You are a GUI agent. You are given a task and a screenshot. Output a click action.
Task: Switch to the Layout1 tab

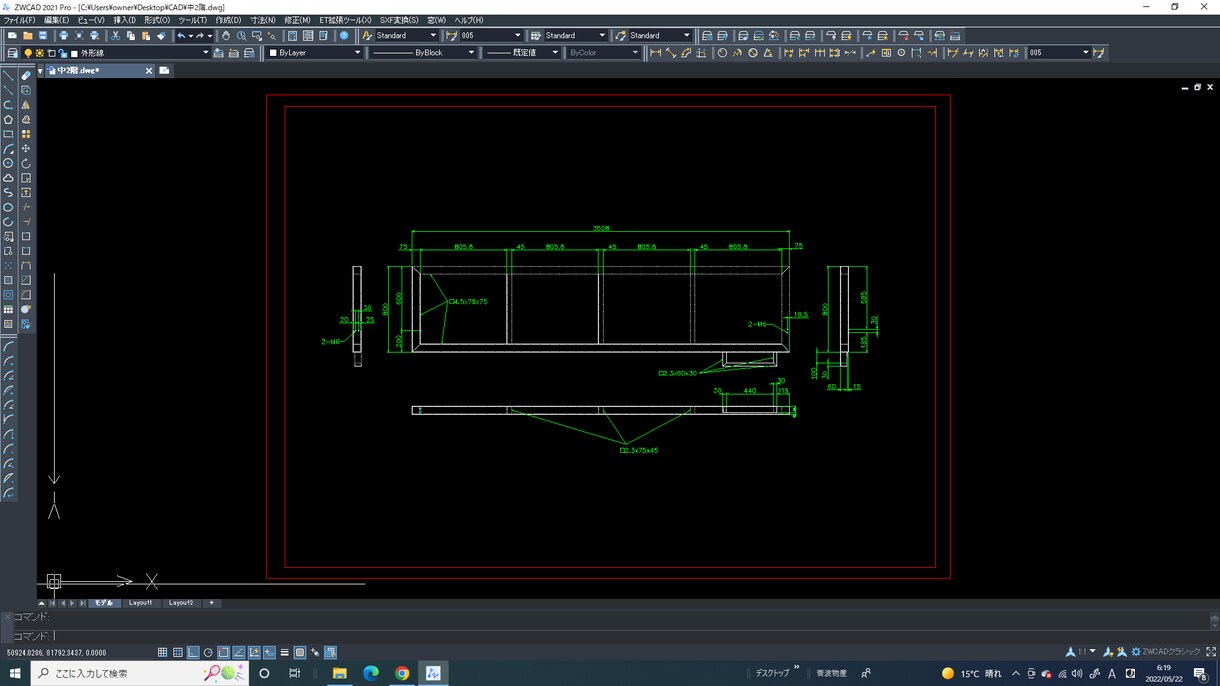(140, 603)
